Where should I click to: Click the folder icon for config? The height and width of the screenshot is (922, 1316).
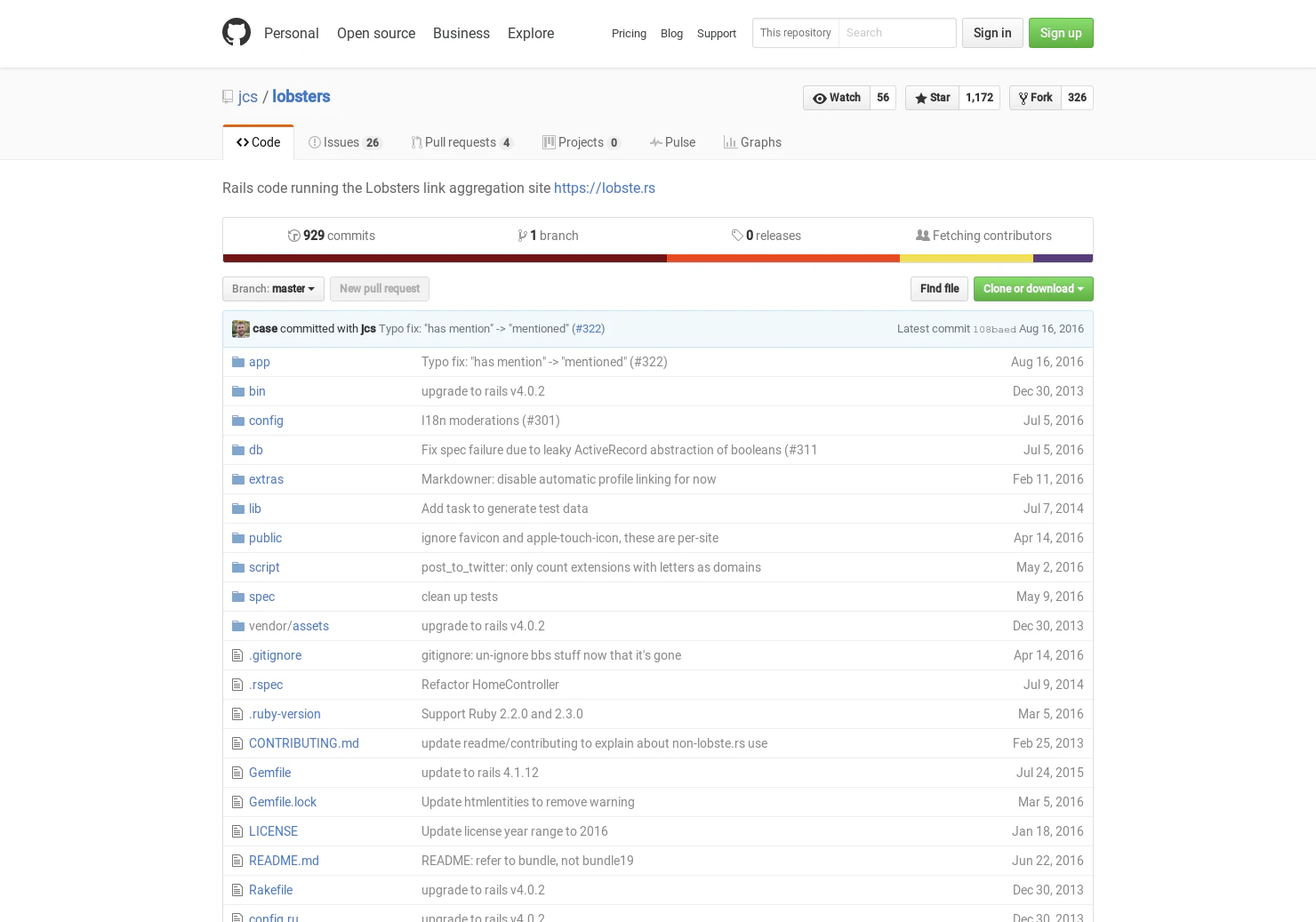point(238,421)
